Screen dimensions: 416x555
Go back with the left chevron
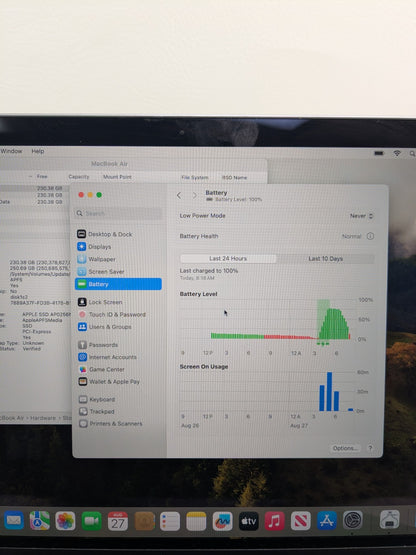pyautogui.click(x=179, y=195)
